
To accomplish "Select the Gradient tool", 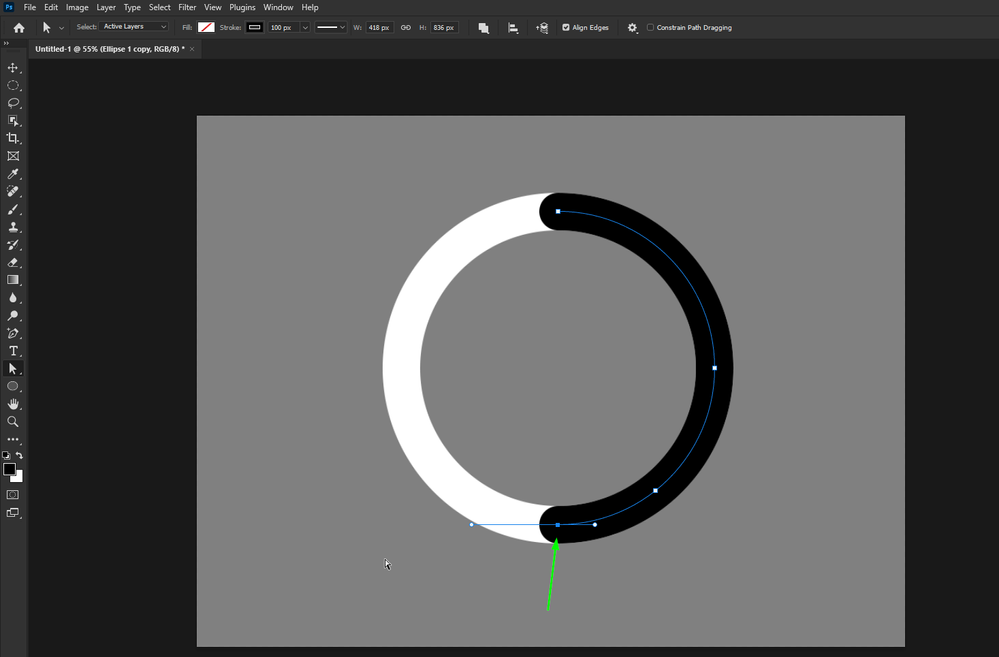I will pos(13,280).
